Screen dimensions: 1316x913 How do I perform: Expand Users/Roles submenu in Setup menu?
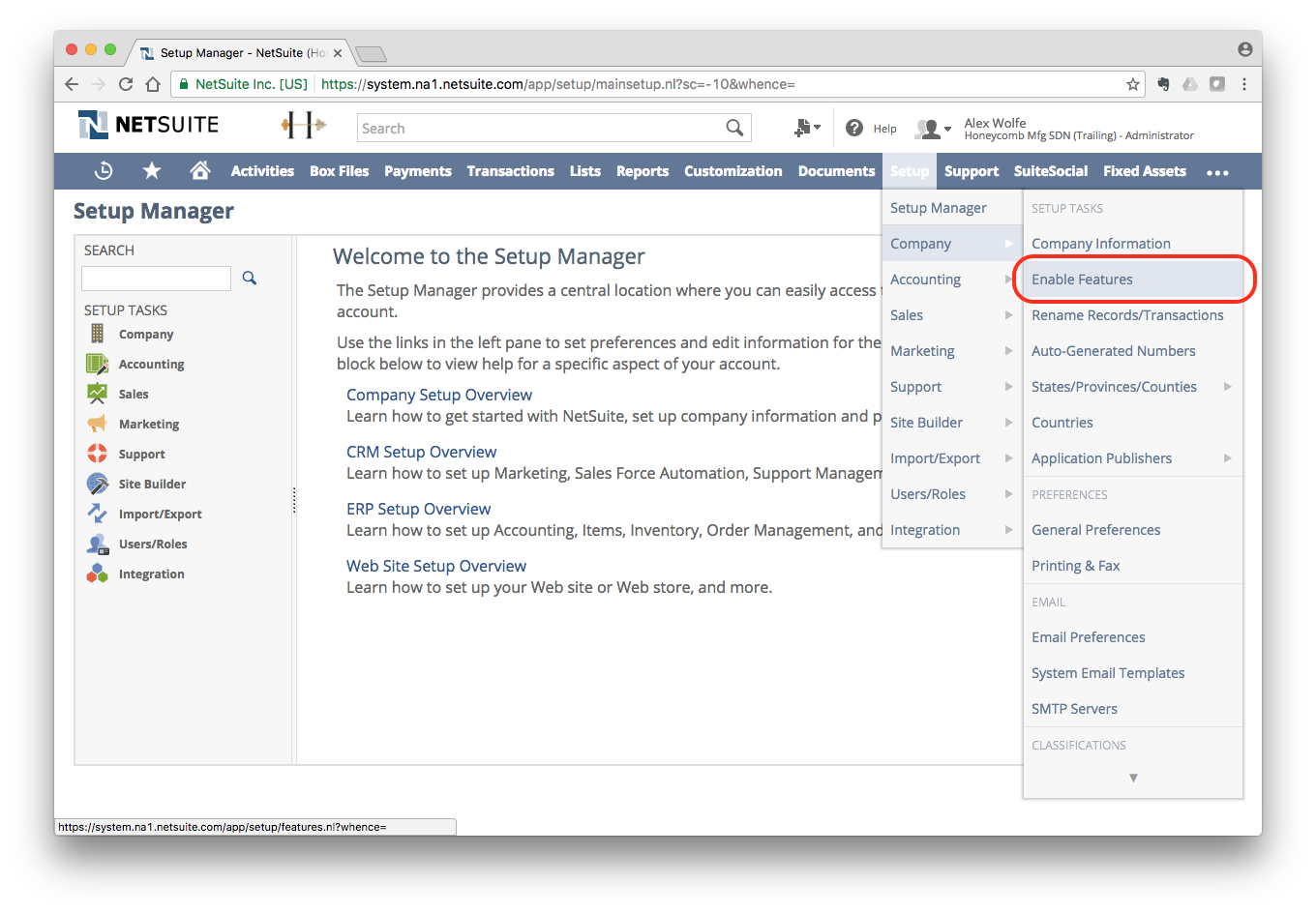(x=1008, y=494)
